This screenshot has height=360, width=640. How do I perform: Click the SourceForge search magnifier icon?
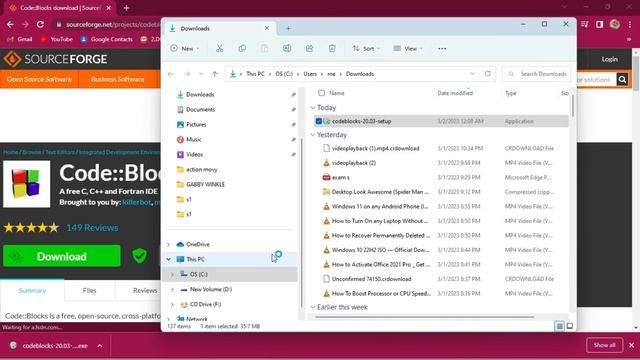click(622, 79)
